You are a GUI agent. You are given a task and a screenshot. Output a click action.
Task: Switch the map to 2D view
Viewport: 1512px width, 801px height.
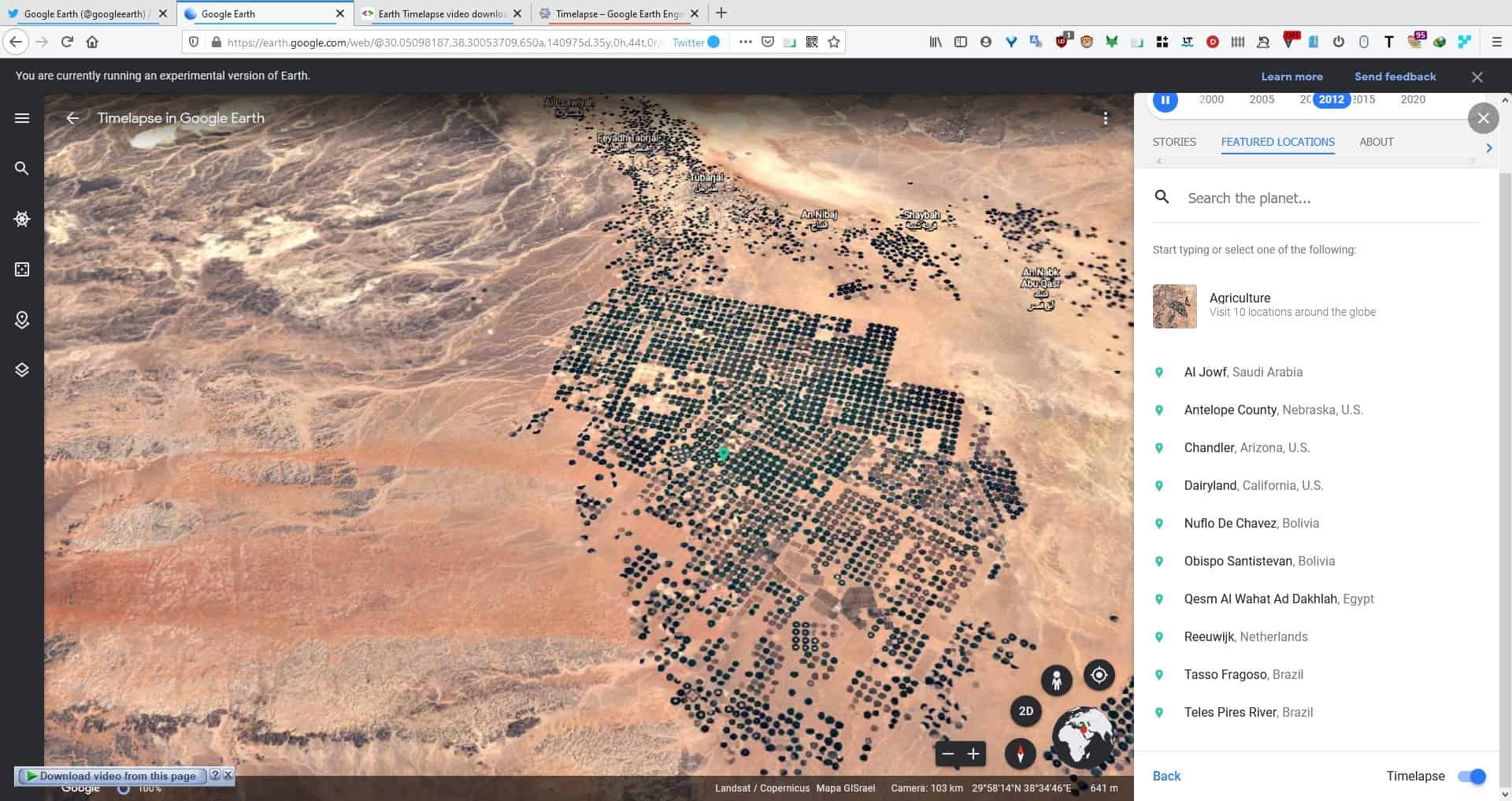click(1026, 710)
